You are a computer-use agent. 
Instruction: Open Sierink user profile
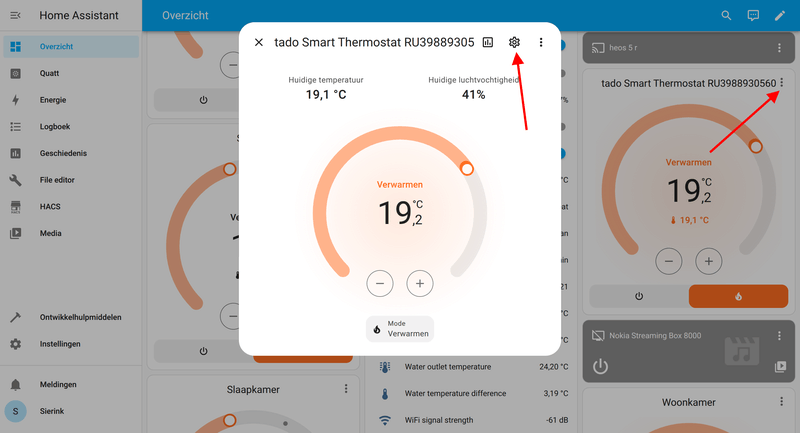point(71,411)
